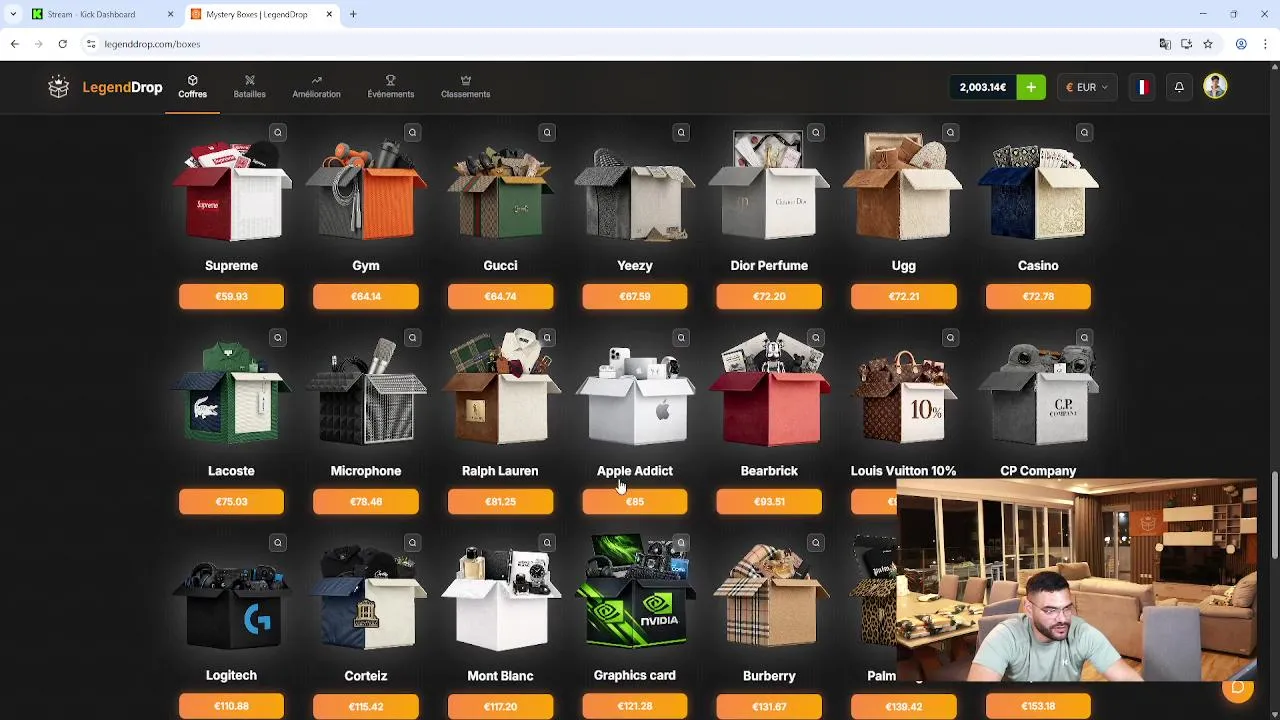This screenshot has height=720, width=1280.
Task: Open the magnifier preview on Supreme box
Action: [278, 132]
